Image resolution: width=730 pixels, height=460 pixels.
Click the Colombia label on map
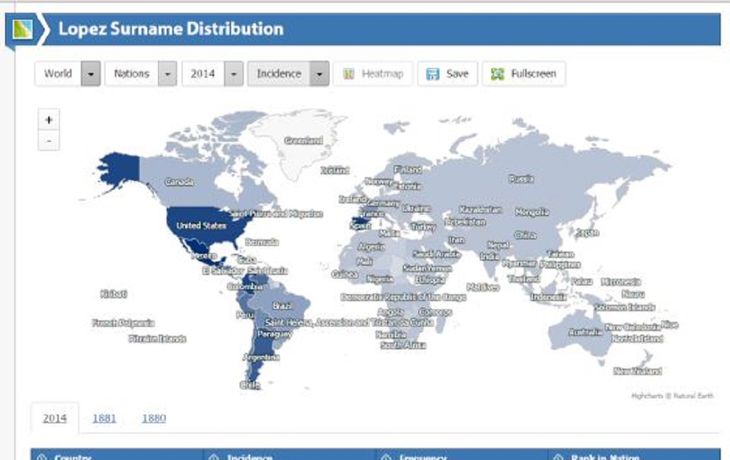click(245, 287)
